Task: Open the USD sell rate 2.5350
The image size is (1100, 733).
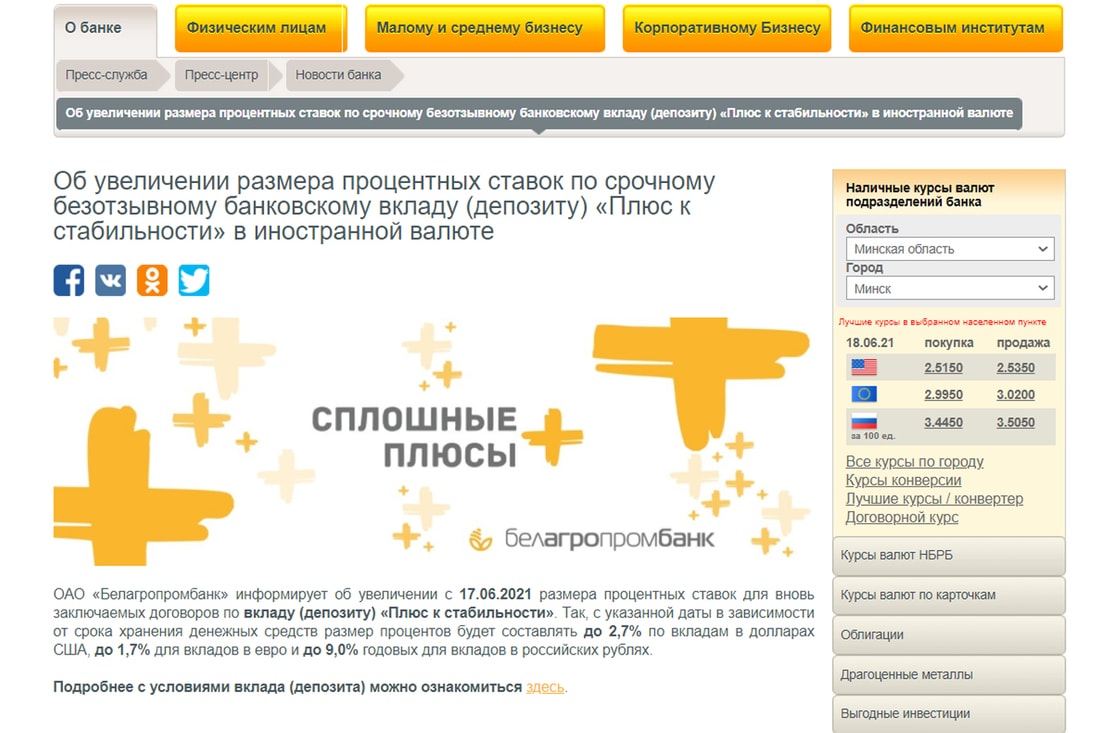Action: [x=1015, y=368]
